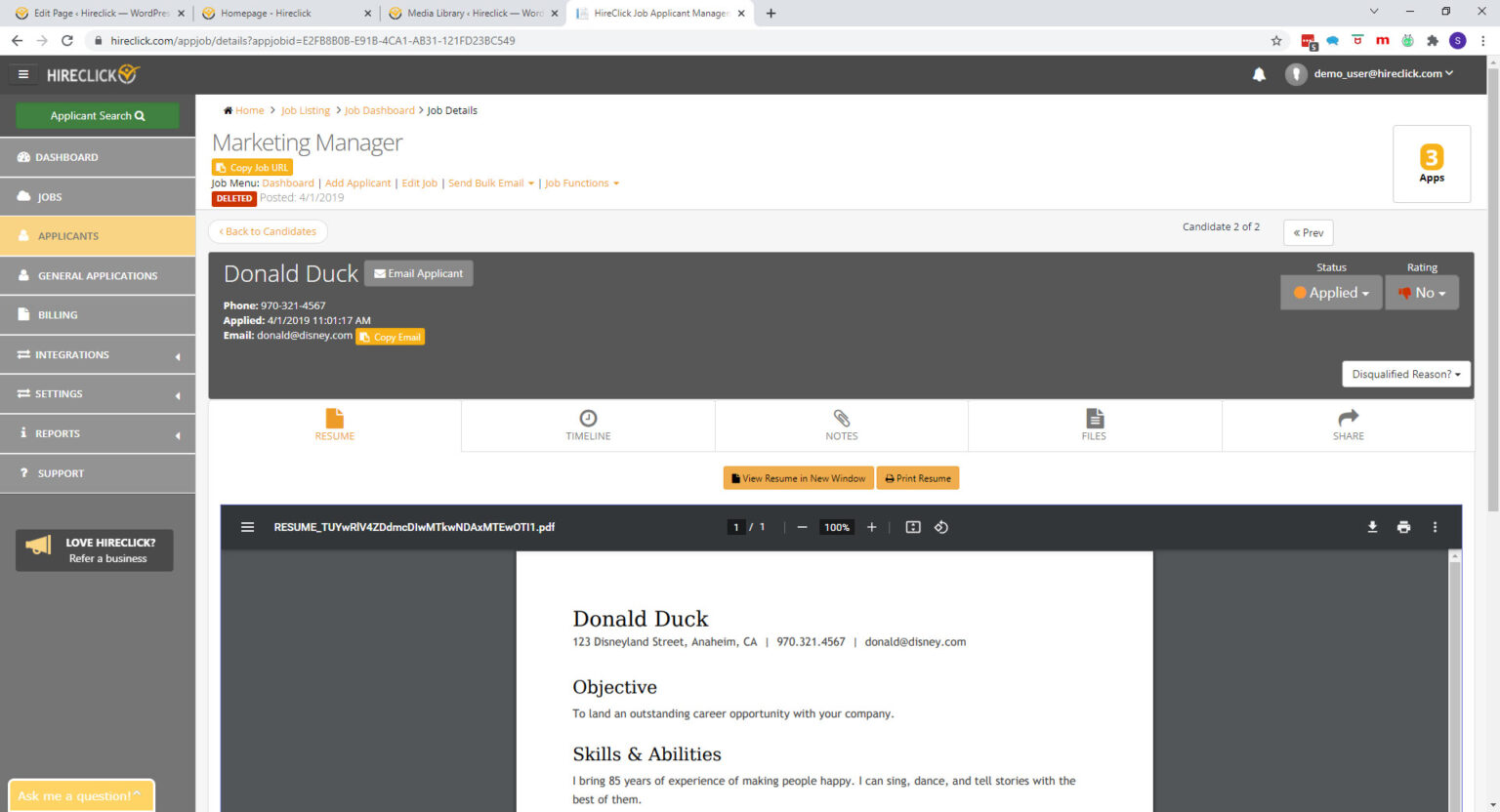Print using the PDF viewer print icon
Image resolution: width=1500 pixels, height=812 pixels.
(1403, 526)
